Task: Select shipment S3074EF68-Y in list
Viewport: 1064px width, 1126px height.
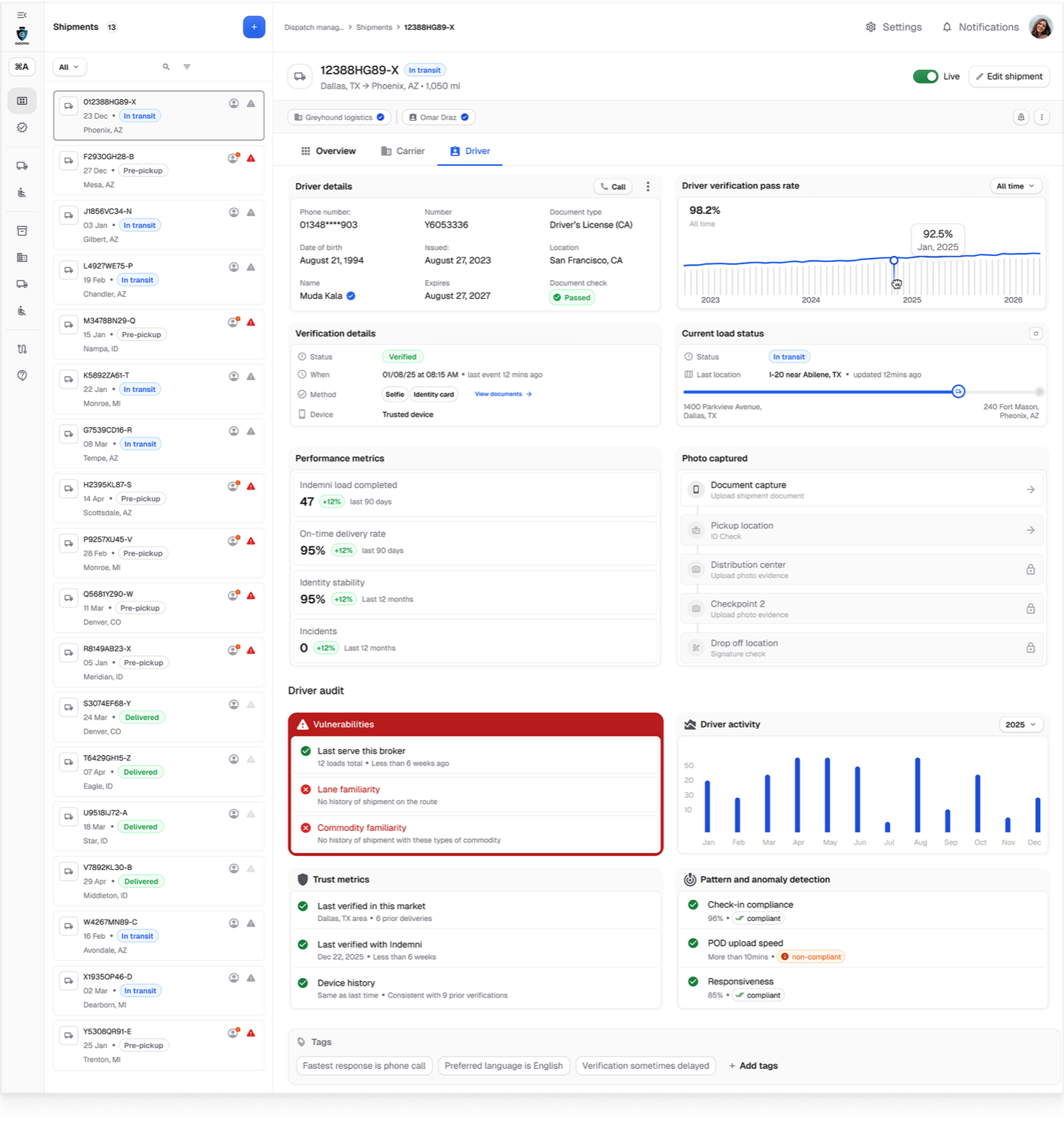Action: (158, 718)
